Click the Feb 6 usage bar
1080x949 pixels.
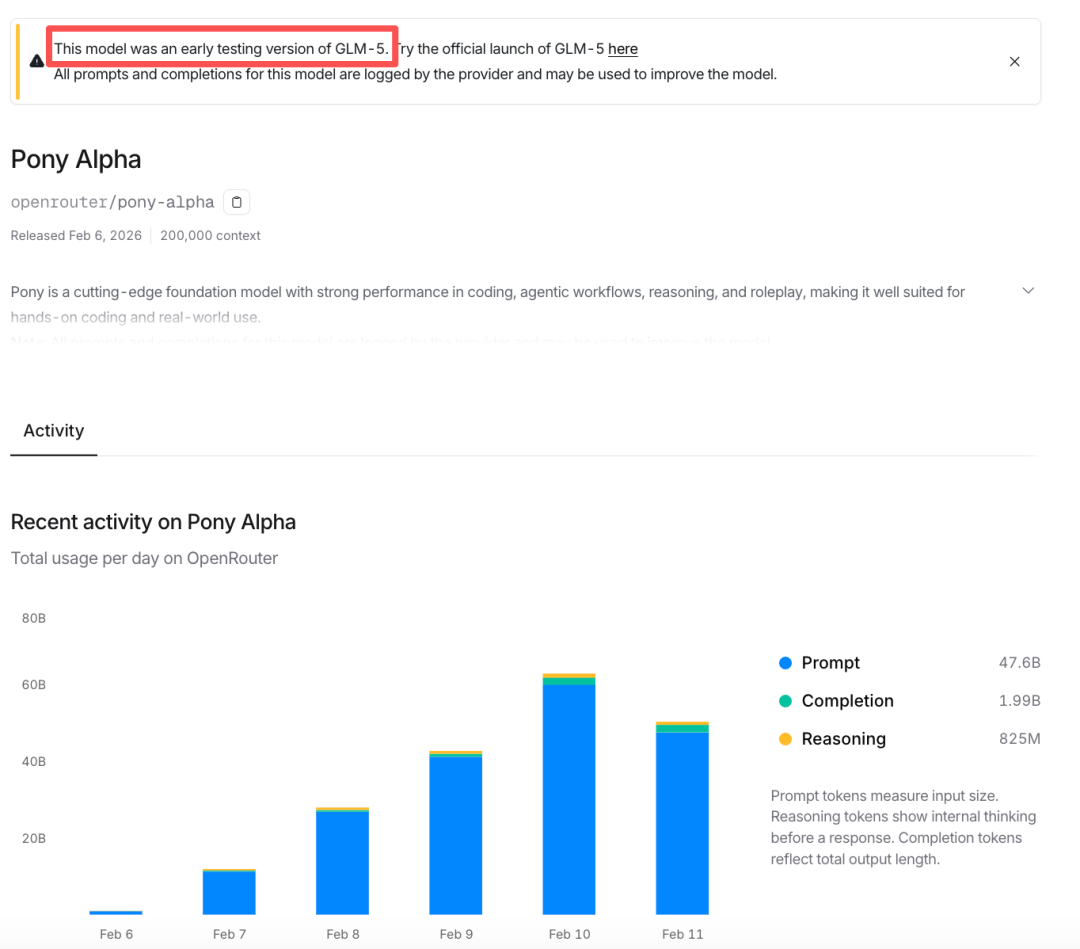116,912
